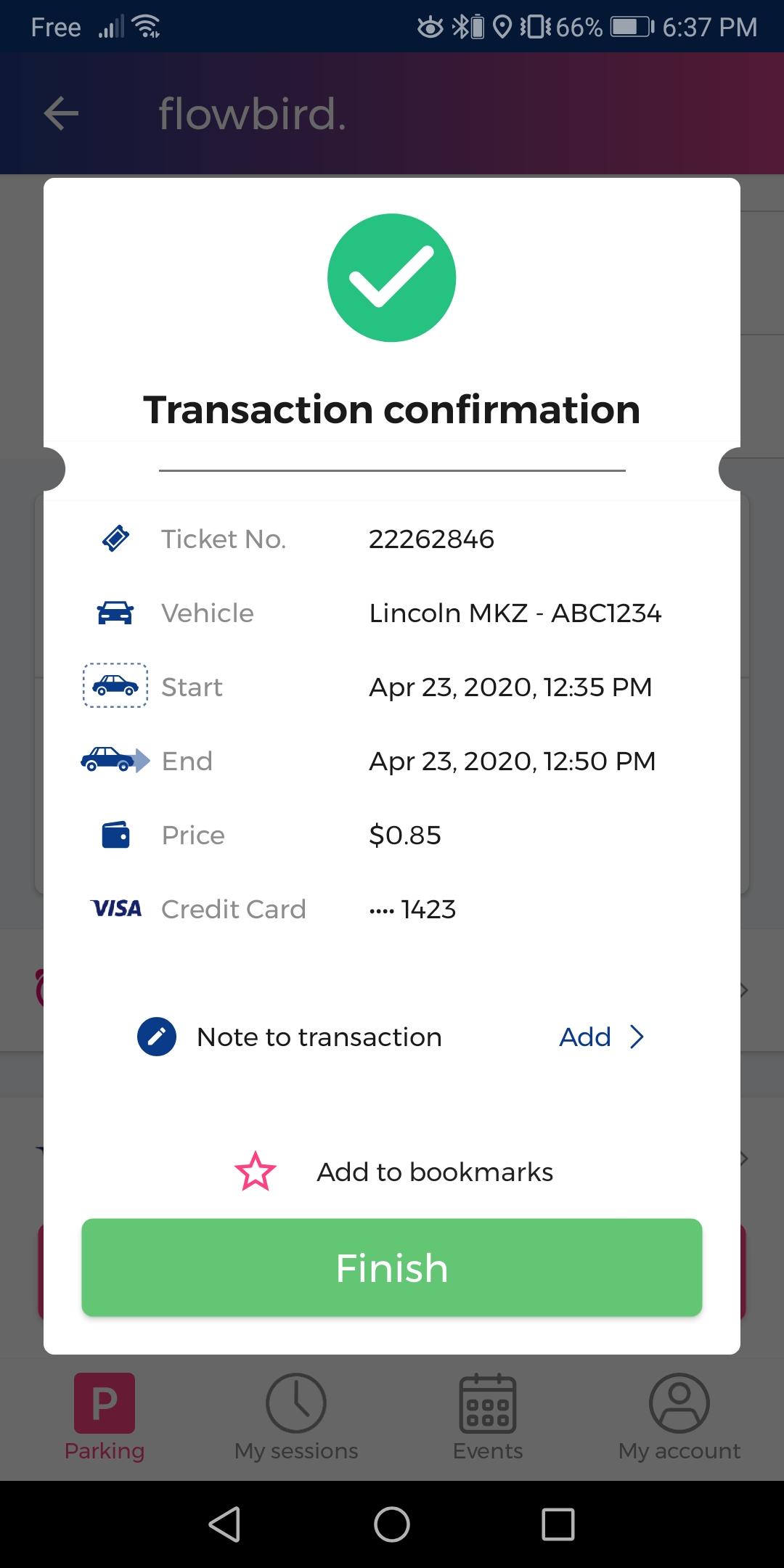Select the ticket number 22262846
The height and width of the screenshot is (1568, 784).
(x=431, y=539)
